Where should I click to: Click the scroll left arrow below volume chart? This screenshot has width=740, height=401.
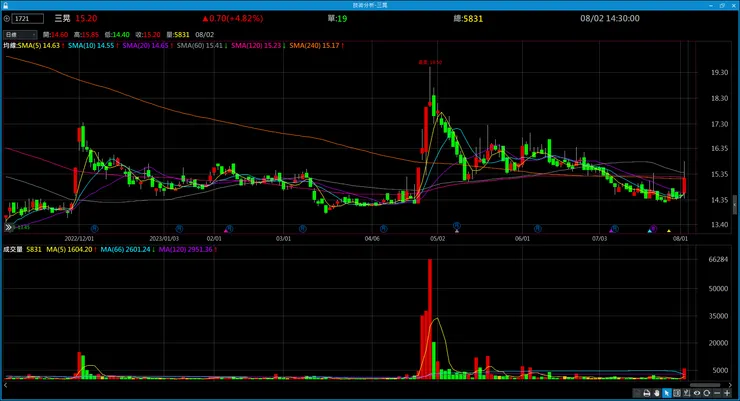(5, 385)
